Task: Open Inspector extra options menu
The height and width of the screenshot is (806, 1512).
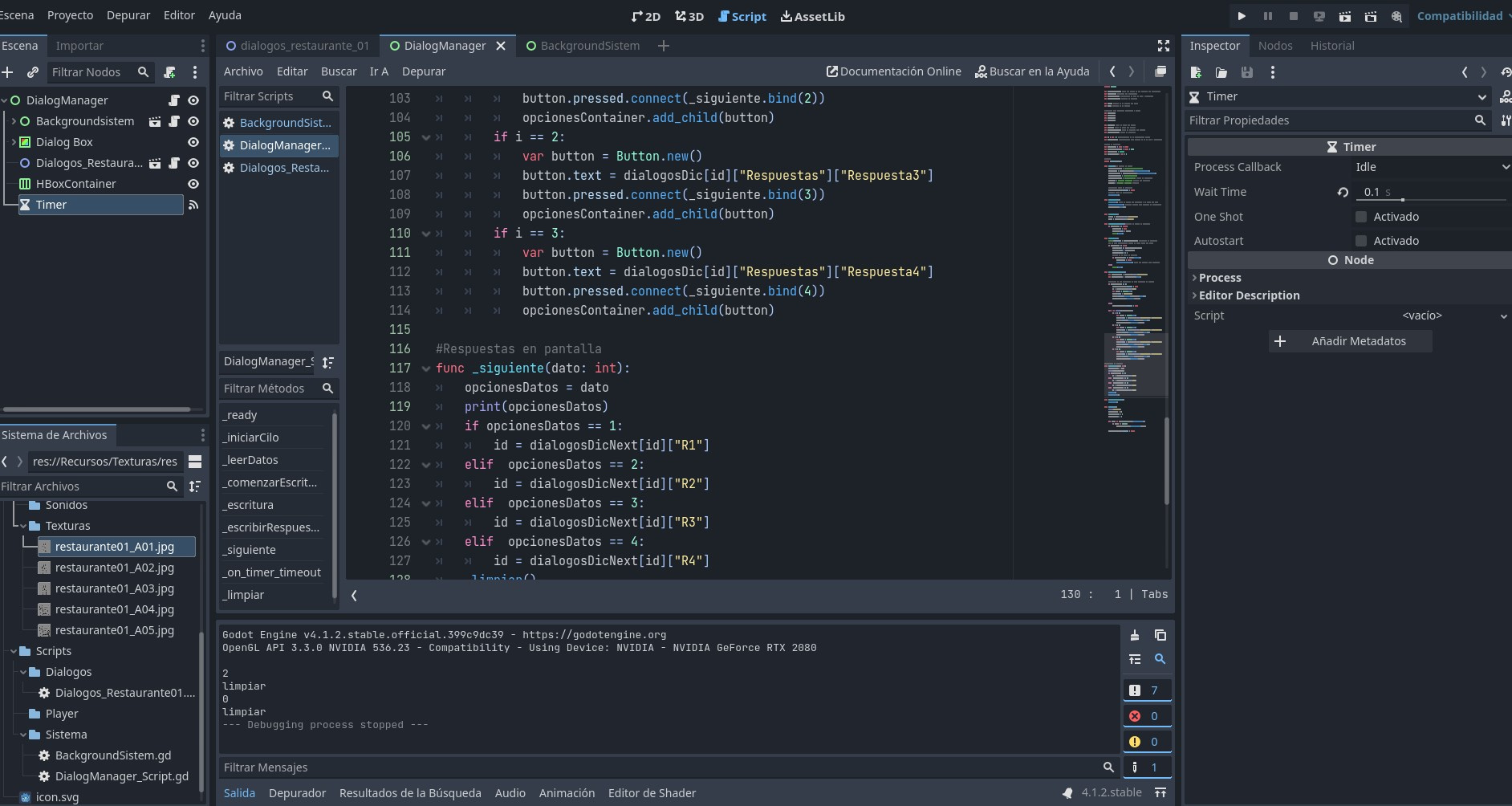Action: [1273, 72]
